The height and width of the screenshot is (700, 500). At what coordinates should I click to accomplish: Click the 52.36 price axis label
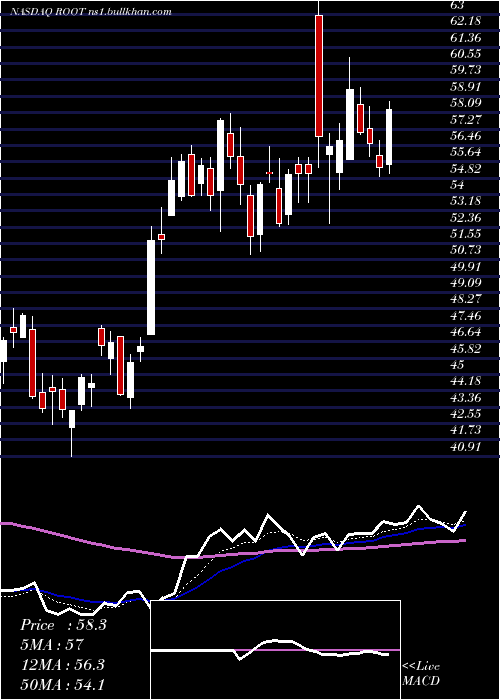coord(466,218)
